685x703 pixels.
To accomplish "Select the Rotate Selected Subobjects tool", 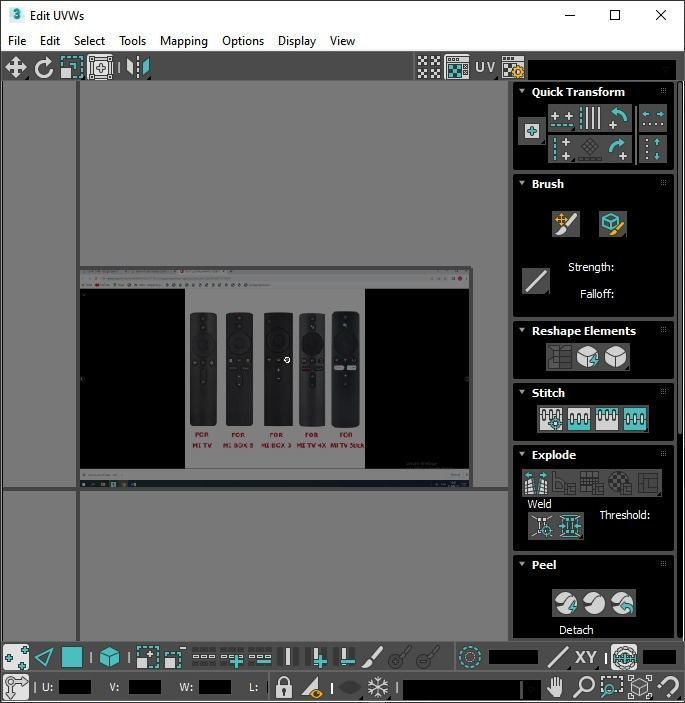I will click(44, 68).
